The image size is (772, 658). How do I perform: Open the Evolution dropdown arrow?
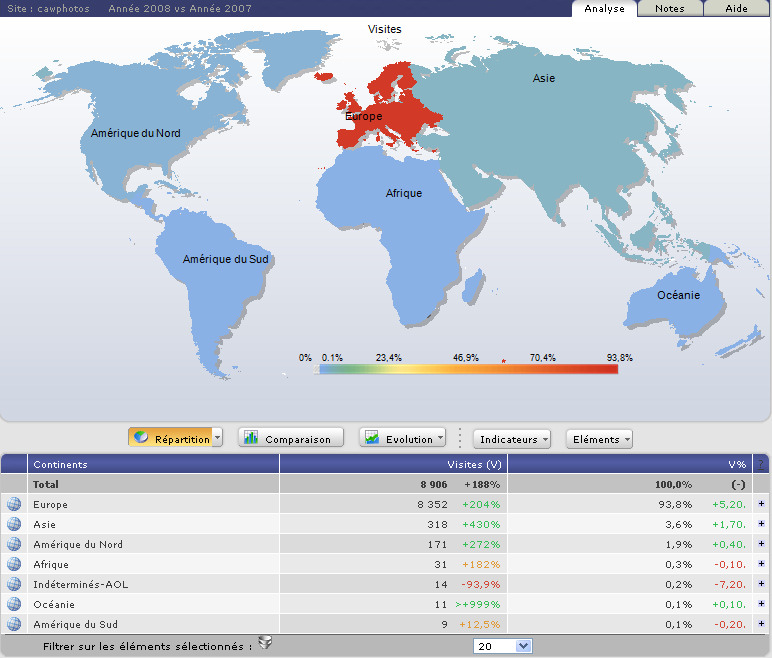[440, 437]
